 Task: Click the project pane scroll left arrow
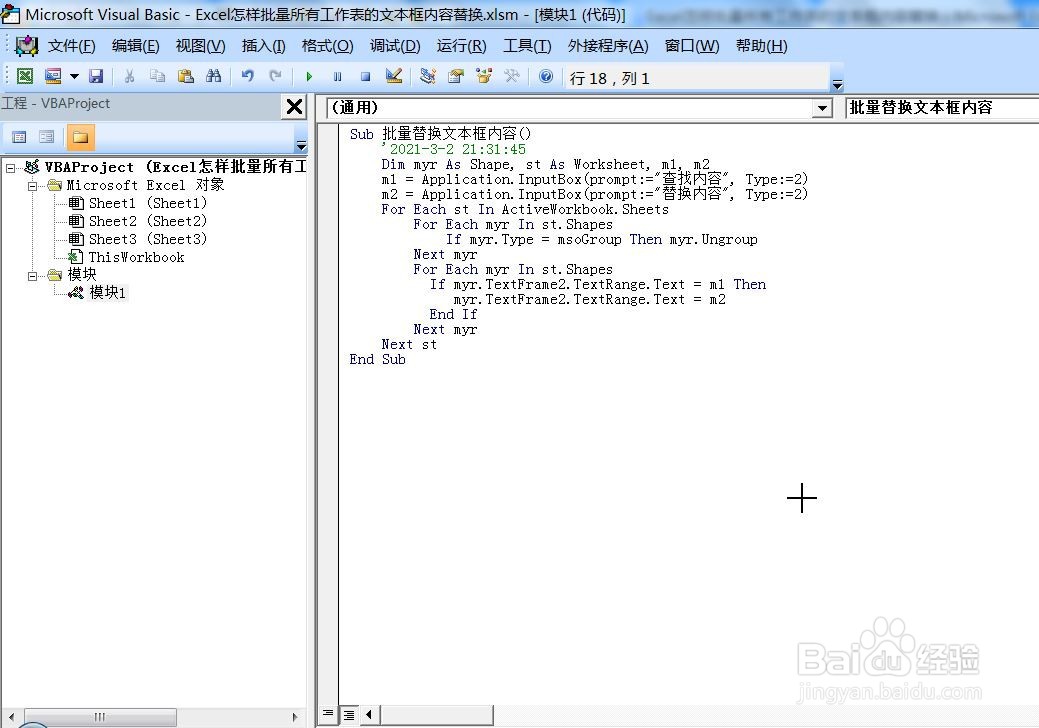(x=11, y=717)
